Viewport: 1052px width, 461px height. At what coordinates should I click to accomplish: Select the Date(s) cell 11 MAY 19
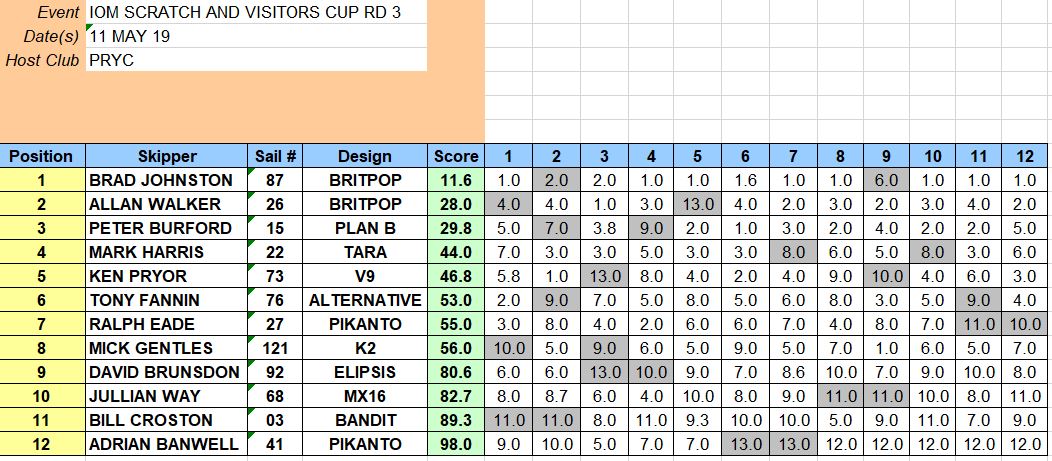click(x=256, y=36)
